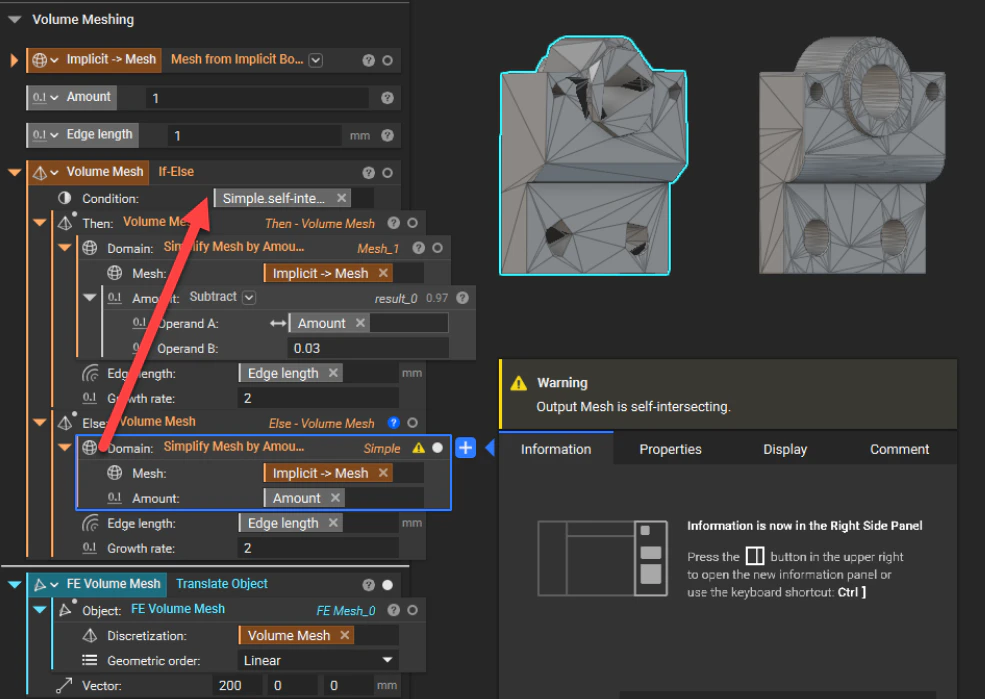This screenshot has width=985, height=699.
Task: Toggle visibility dot on Simple domain block
Action: click(437, 448)
